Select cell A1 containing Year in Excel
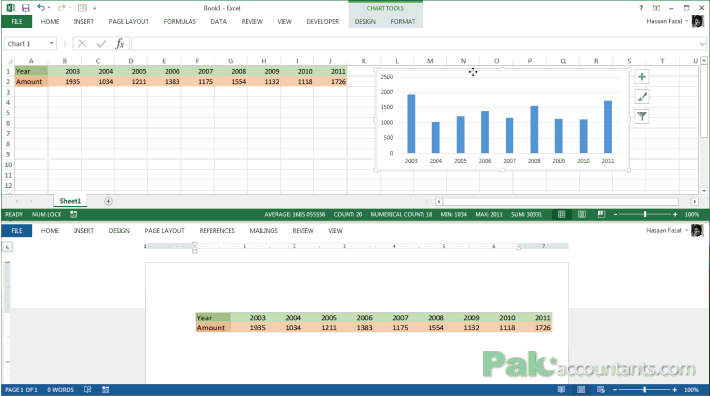Viewport: 710px width, 396px height. [31, 71]
